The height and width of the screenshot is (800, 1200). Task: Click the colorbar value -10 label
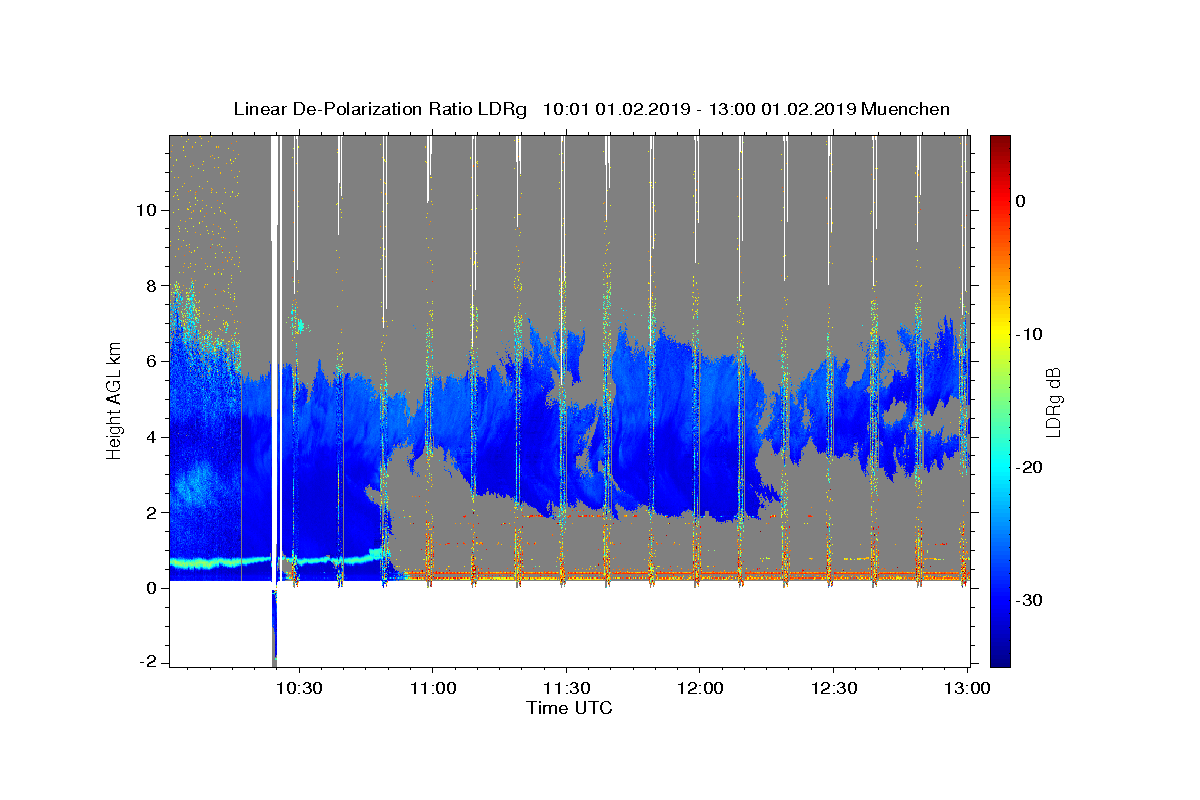(1029, 334)
